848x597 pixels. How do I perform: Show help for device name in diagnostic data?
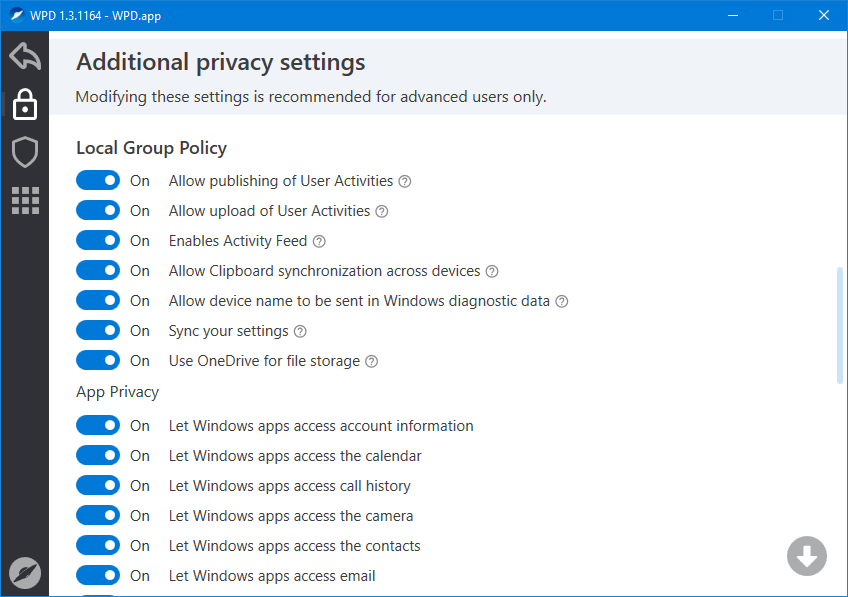[562, 301]
